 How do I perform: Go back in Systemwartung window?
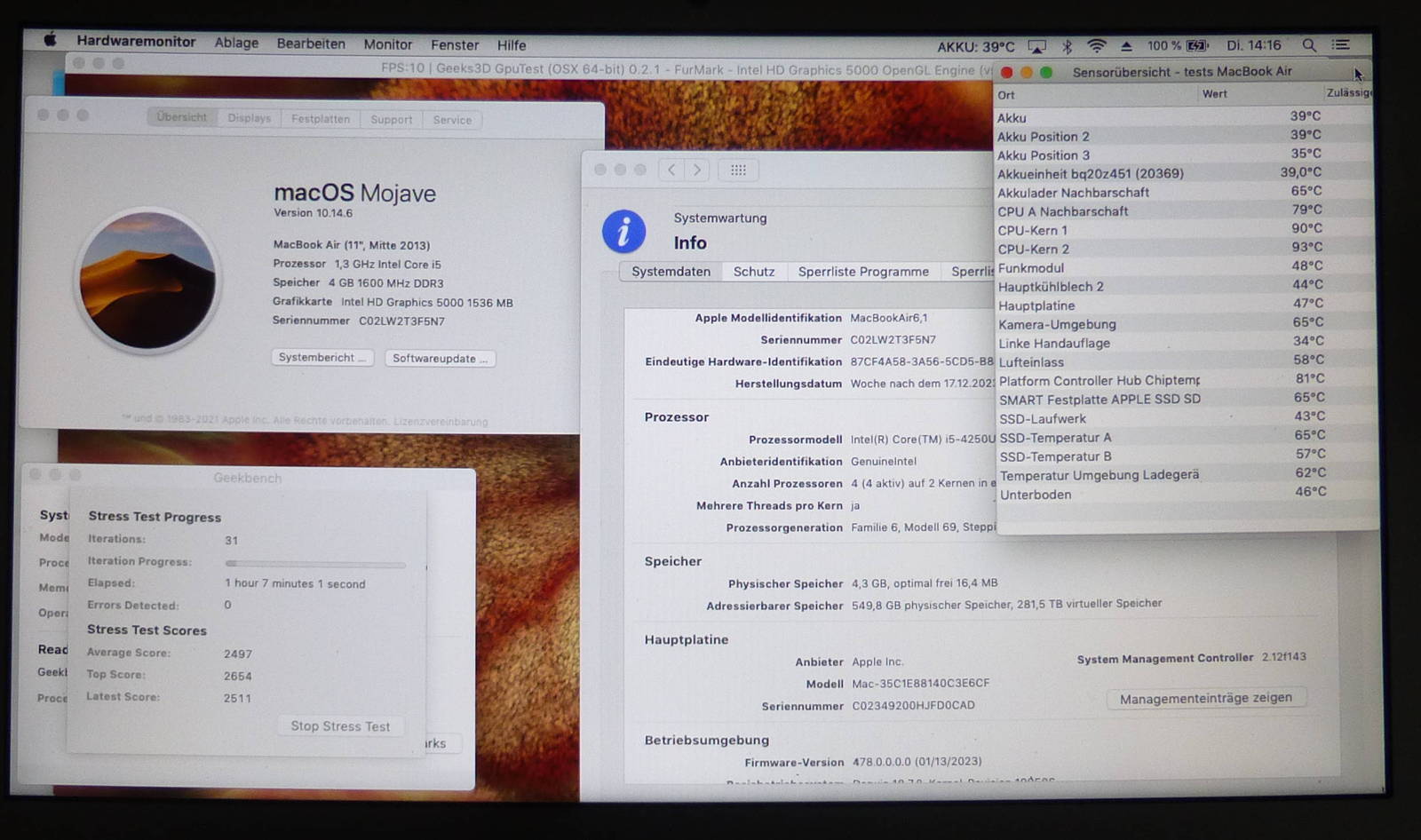[671, 170]
